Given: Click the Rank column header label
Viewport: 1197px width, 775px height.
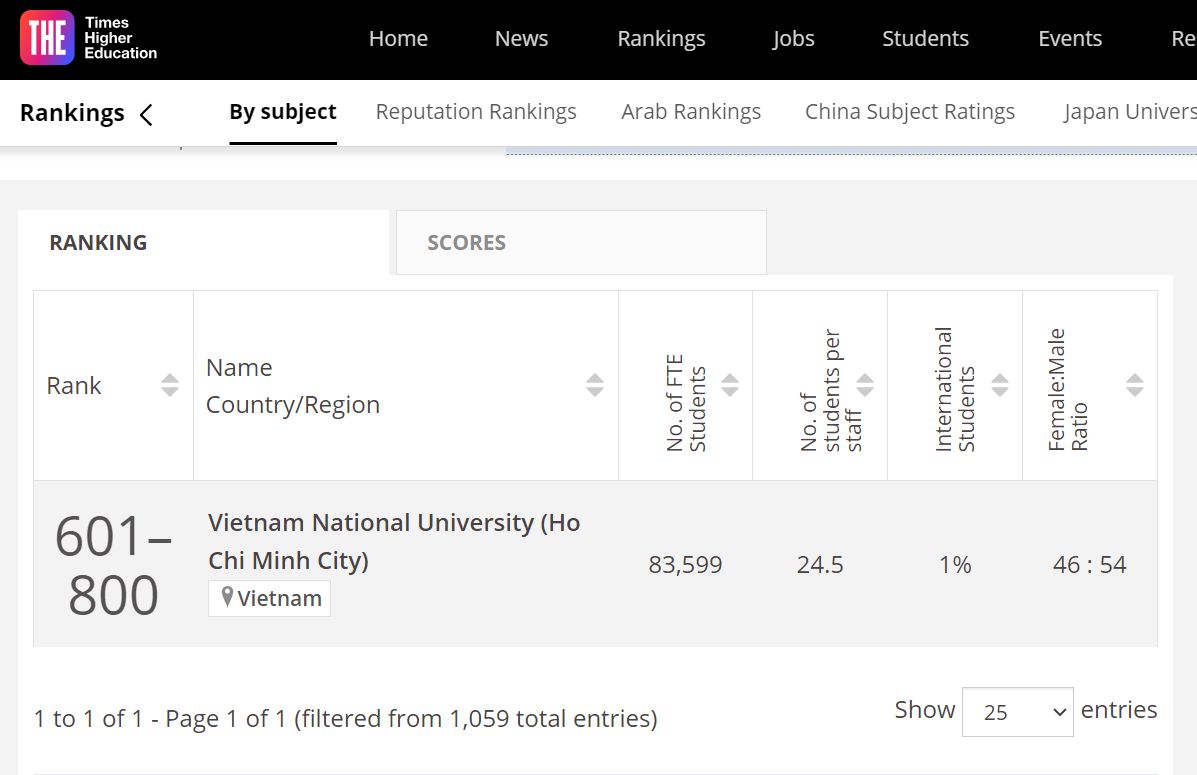Looking at the screenshot, I should pyautogui.click(x=73, y=386).
